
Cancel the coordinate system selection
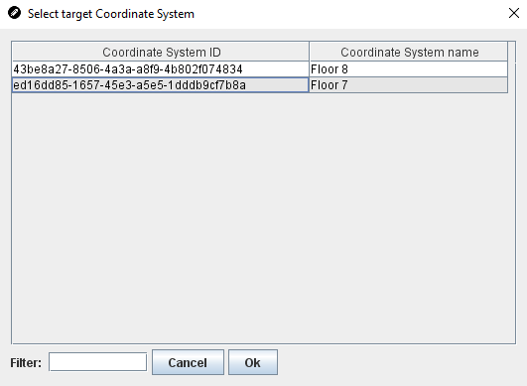tap(188, 362)
